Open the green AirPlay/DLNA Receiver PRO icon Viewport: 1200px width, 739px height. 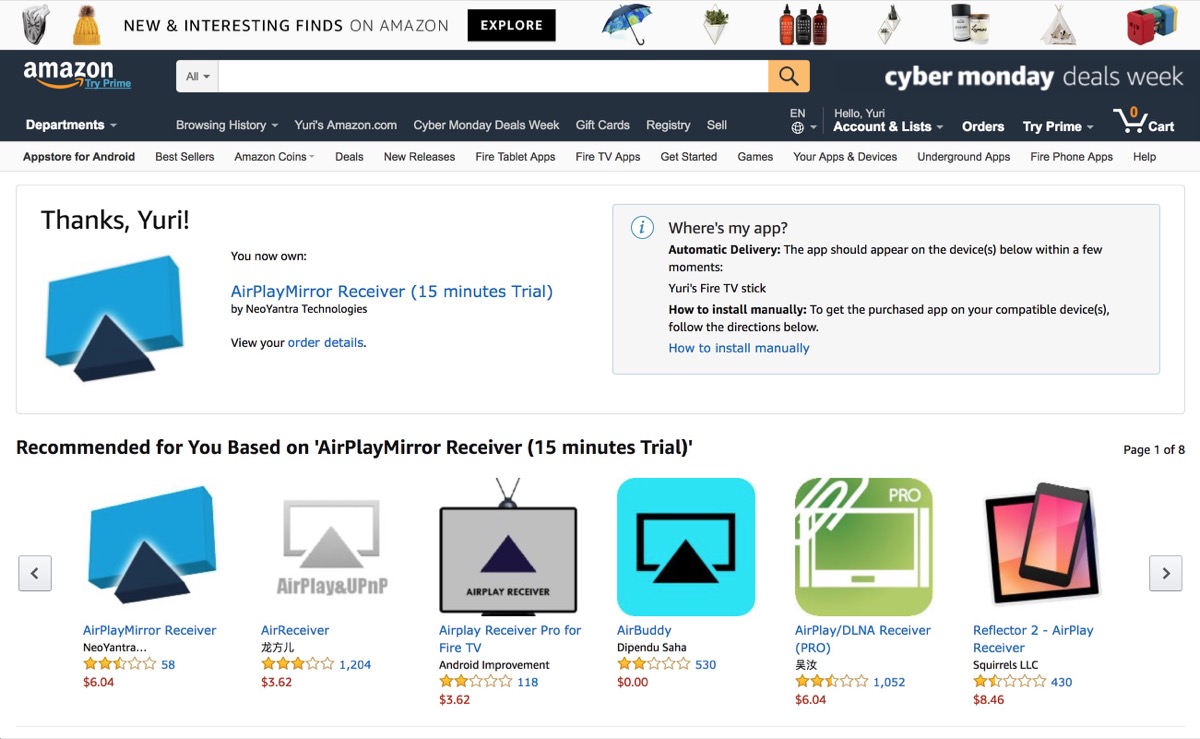pos(863,546)
